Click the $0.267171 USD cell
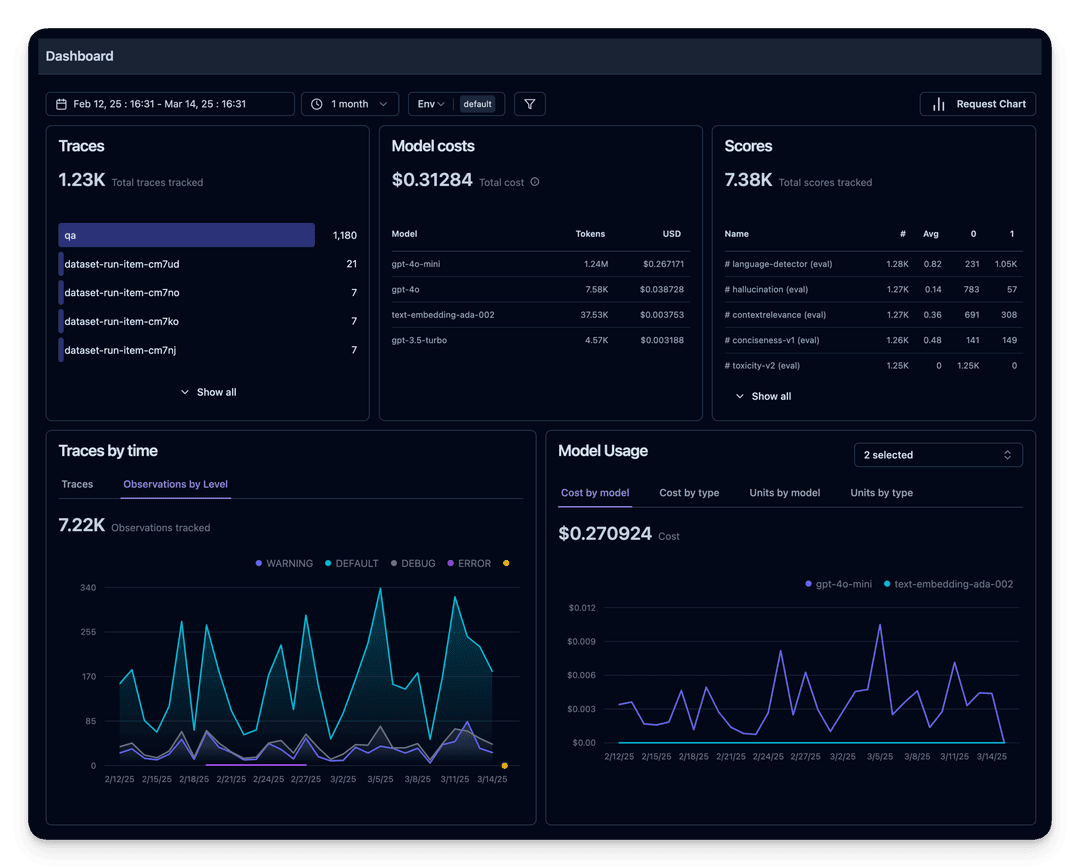 pyautogui.click(x=663, y=264)
